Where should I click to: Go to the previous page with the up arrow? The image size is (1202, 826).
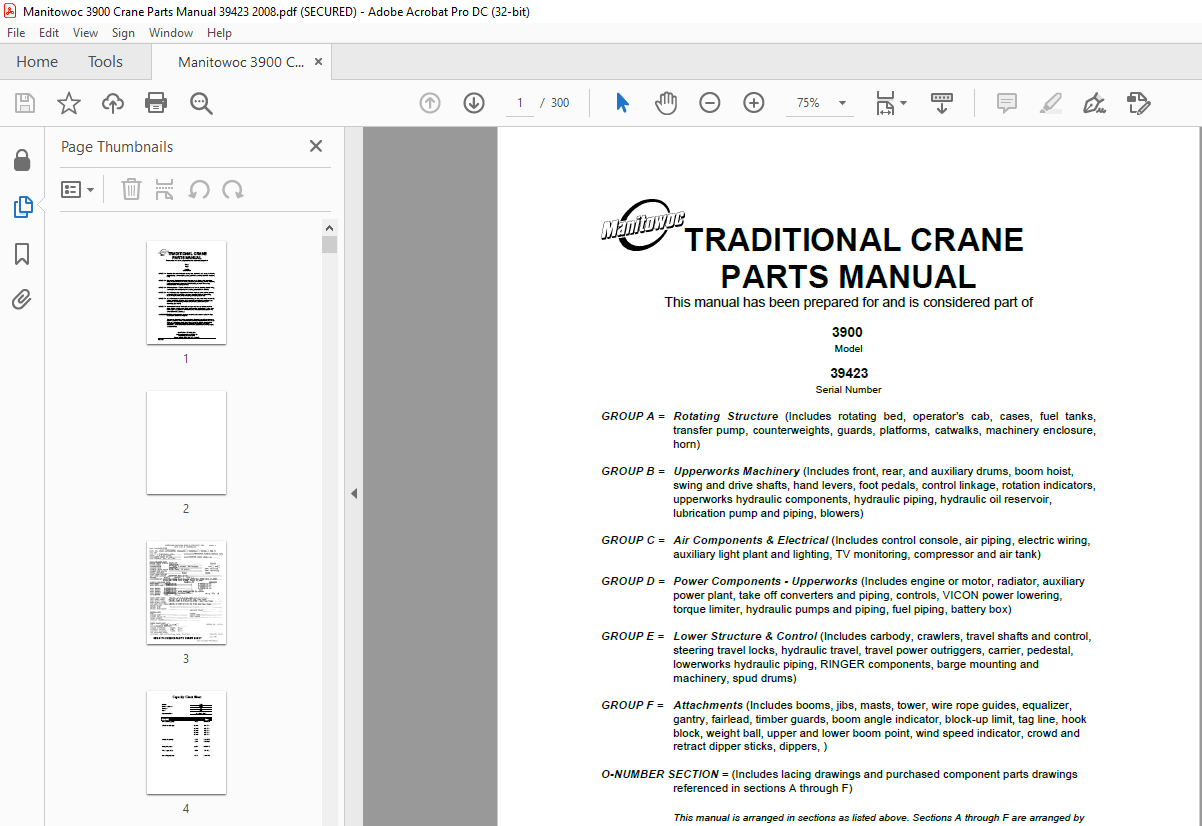click(x=430, y=103)
